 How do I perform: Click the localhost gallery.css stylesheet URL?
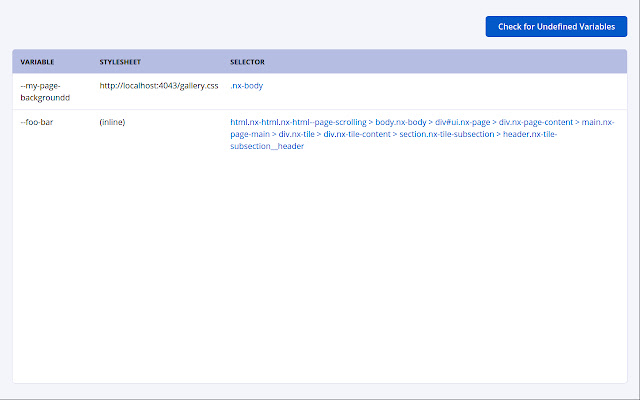(x=159, y=86)
